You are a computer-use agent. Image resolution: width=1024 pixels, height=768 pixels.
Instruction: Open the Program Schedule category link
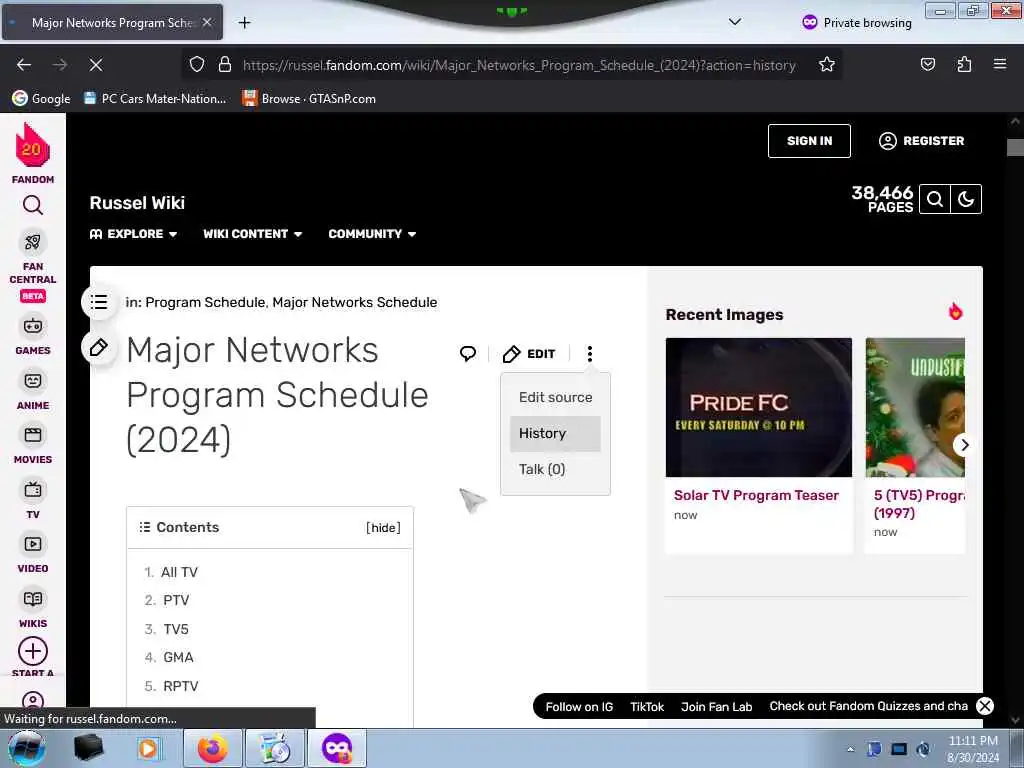[x=205, y=302]
